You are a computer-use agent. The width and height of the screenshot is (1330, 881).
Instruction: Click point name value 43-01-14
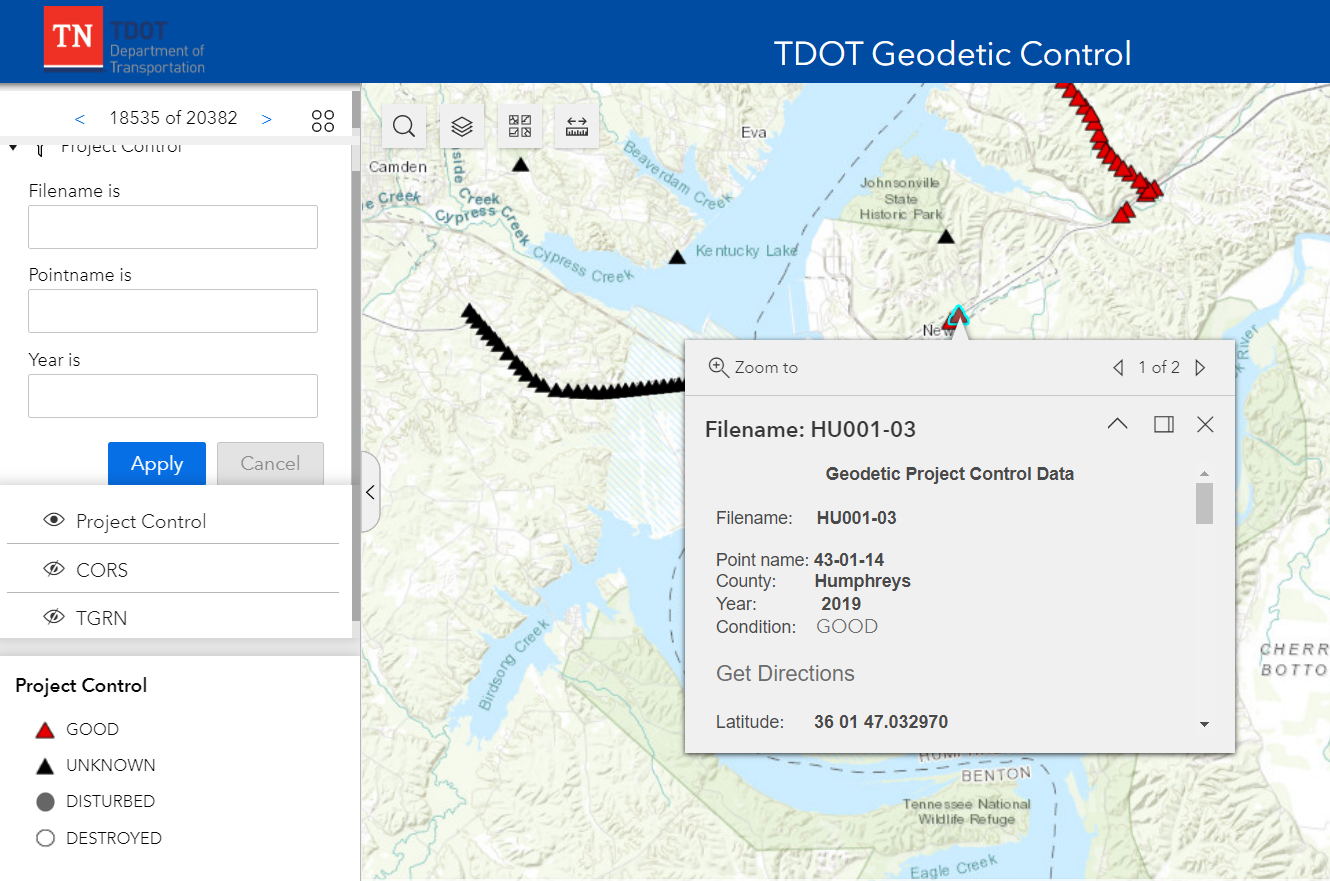click(849, 560)
